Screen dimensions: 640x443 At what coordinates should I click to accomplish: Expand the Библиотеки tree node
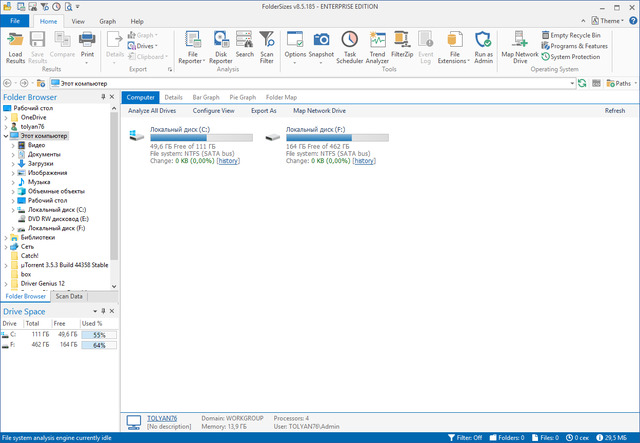click(x=5, y=237)
